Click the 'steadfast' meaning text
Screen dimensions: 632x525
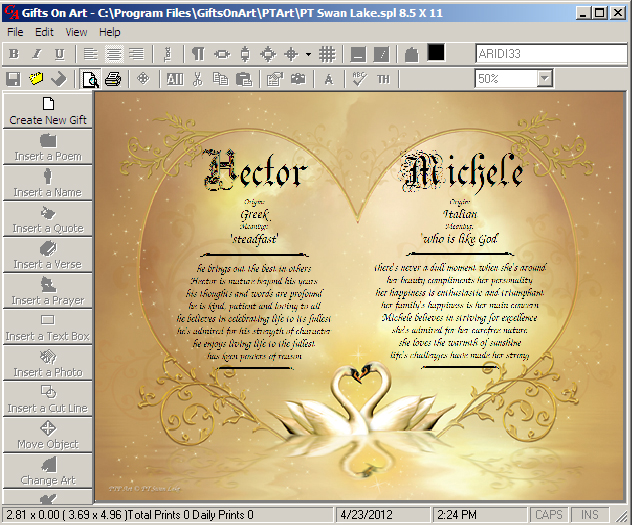click(x=254, y=239)
